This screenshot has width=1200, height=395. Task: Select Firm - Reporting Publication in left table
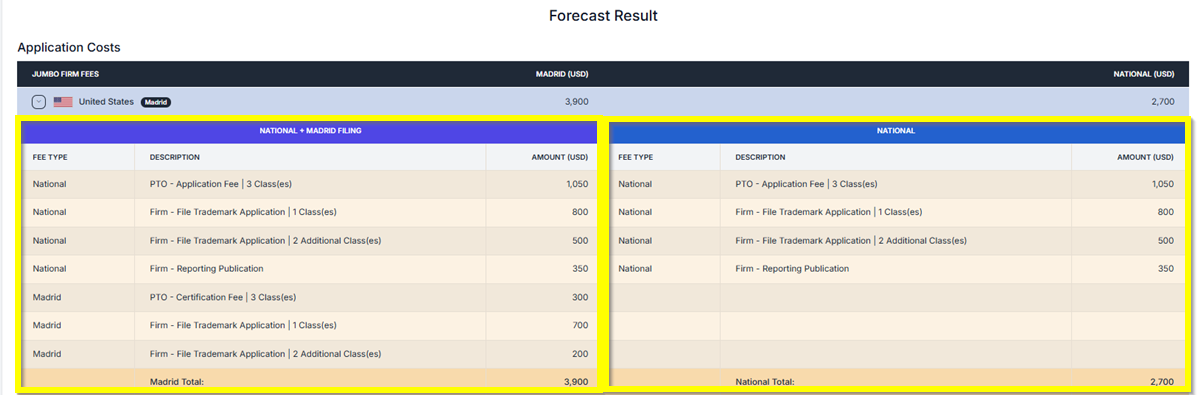(206, 269)
